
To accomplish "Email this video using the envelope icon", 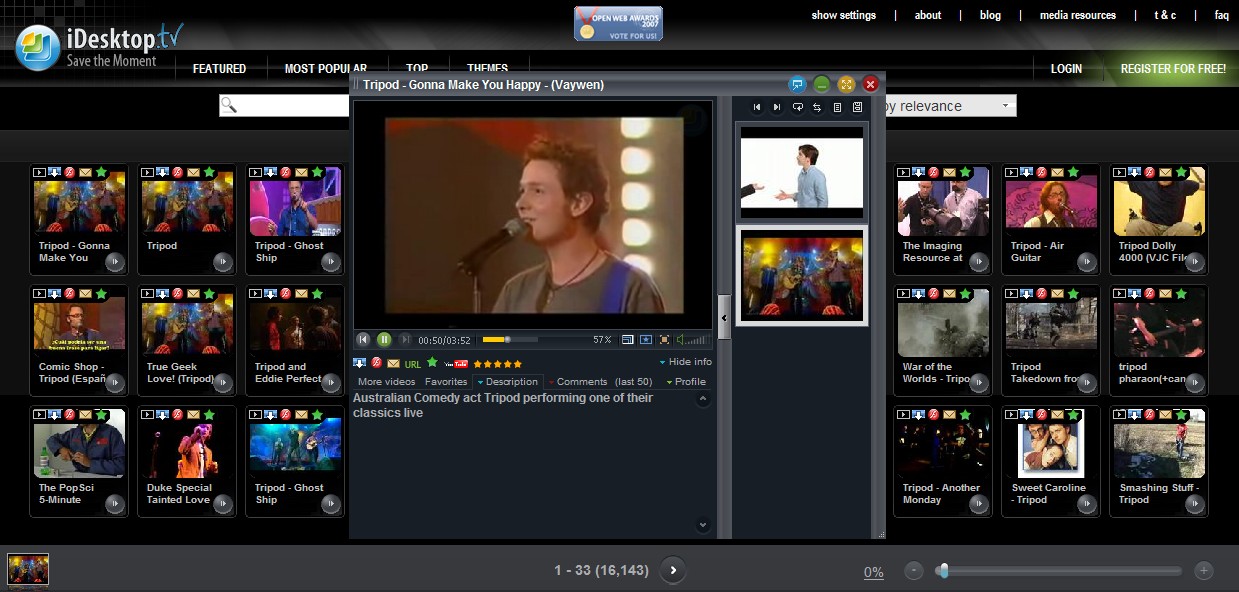I will [x=393, y=363].
